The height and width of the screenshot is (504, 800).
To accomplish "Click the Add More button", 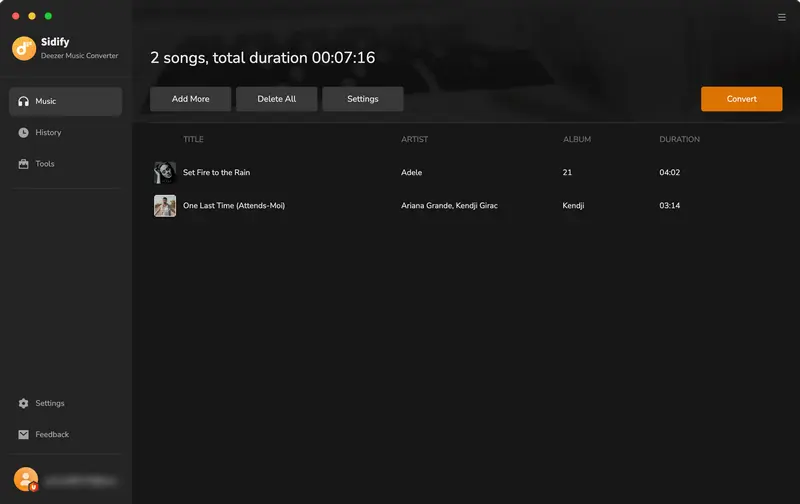I will coord(190,99).
